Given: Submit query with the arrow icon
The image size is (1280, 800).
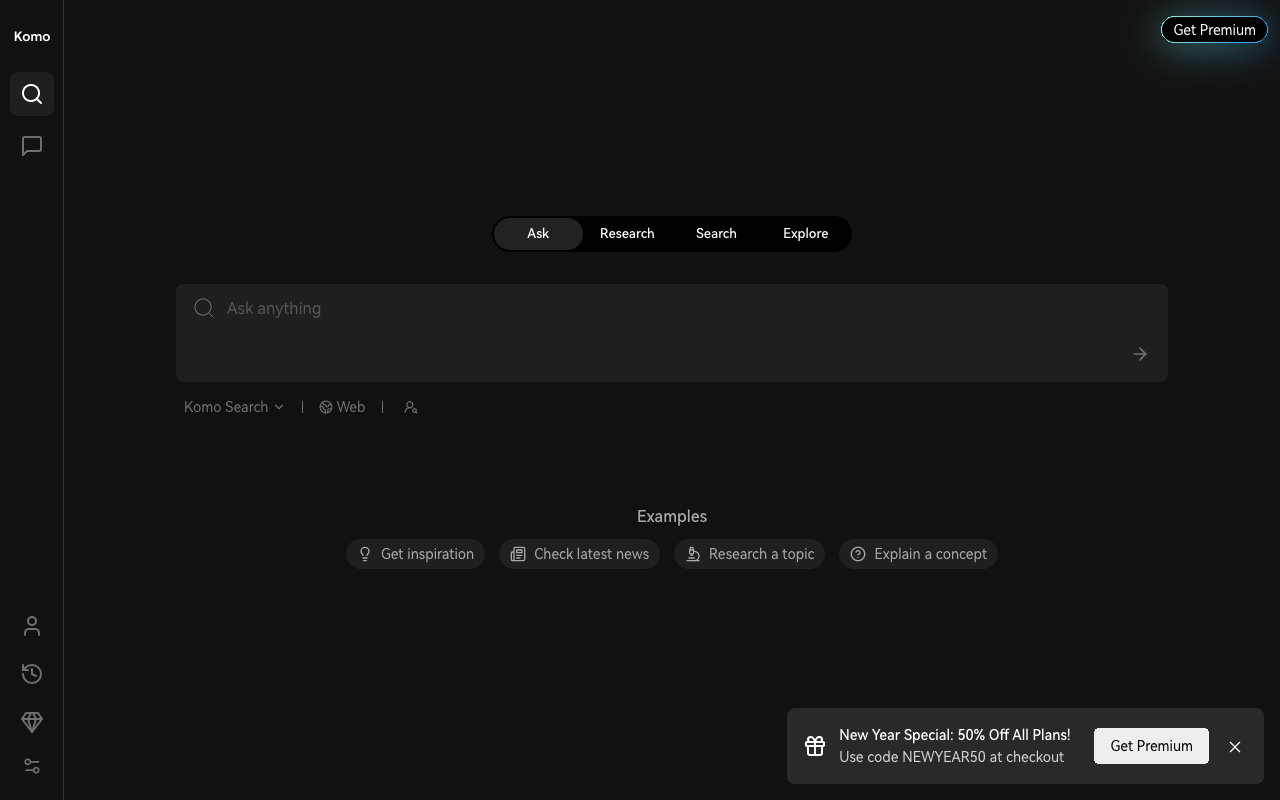Looking at the screenshot, I should [x=1140, y=354].
